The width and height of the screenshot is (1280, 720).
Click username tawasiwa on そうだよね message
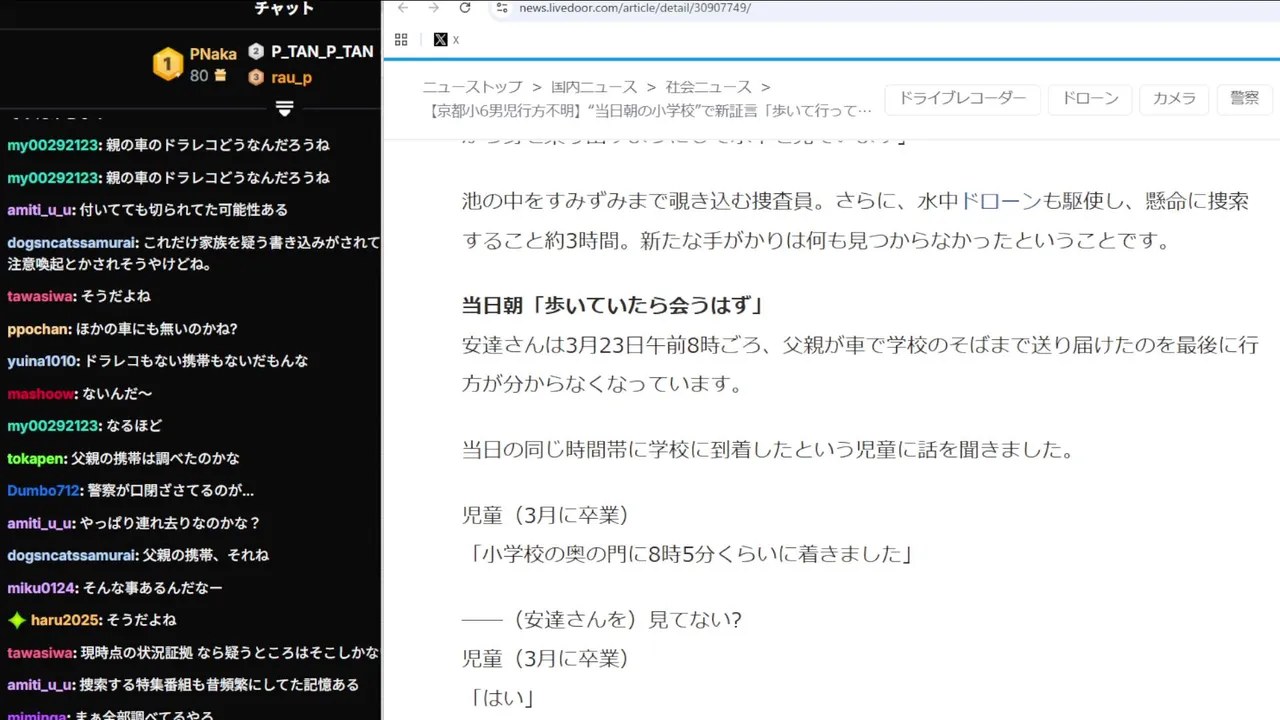tap(39, 296)
